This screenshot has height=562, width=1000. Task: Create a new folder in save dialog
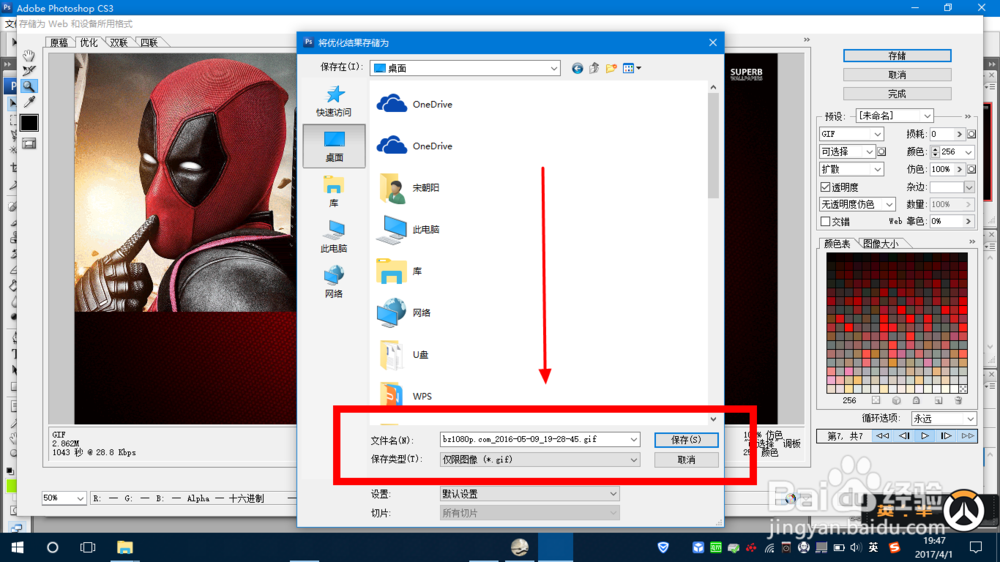tap(611, 68)
